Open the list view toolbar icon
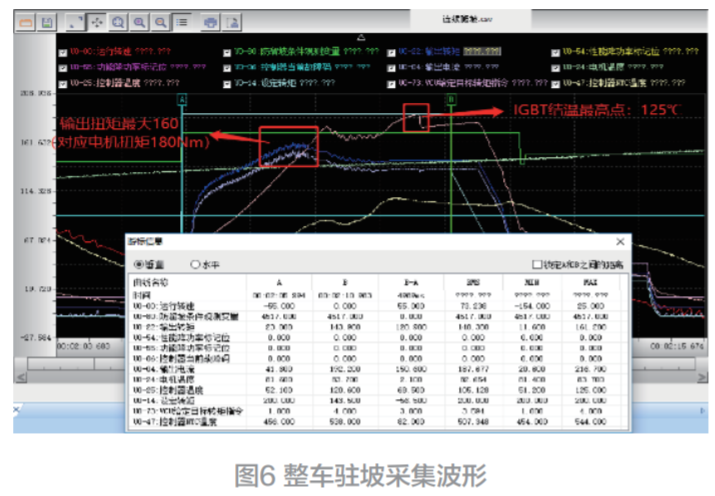715x496 pixels. tap(181, 21)
